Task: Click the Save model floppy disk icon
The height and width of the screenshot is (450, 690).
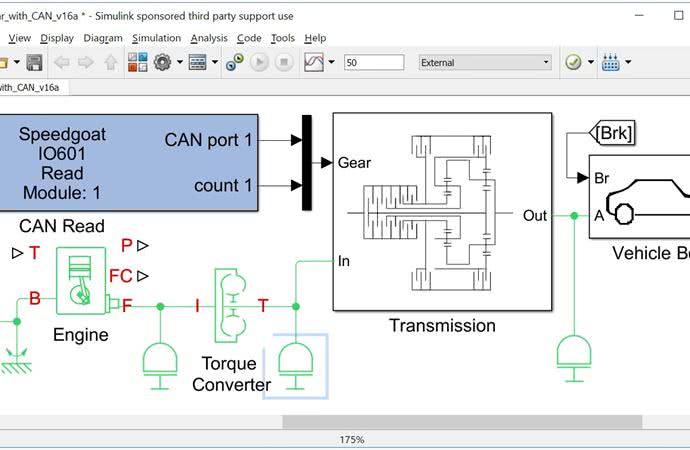Action: 34,62
